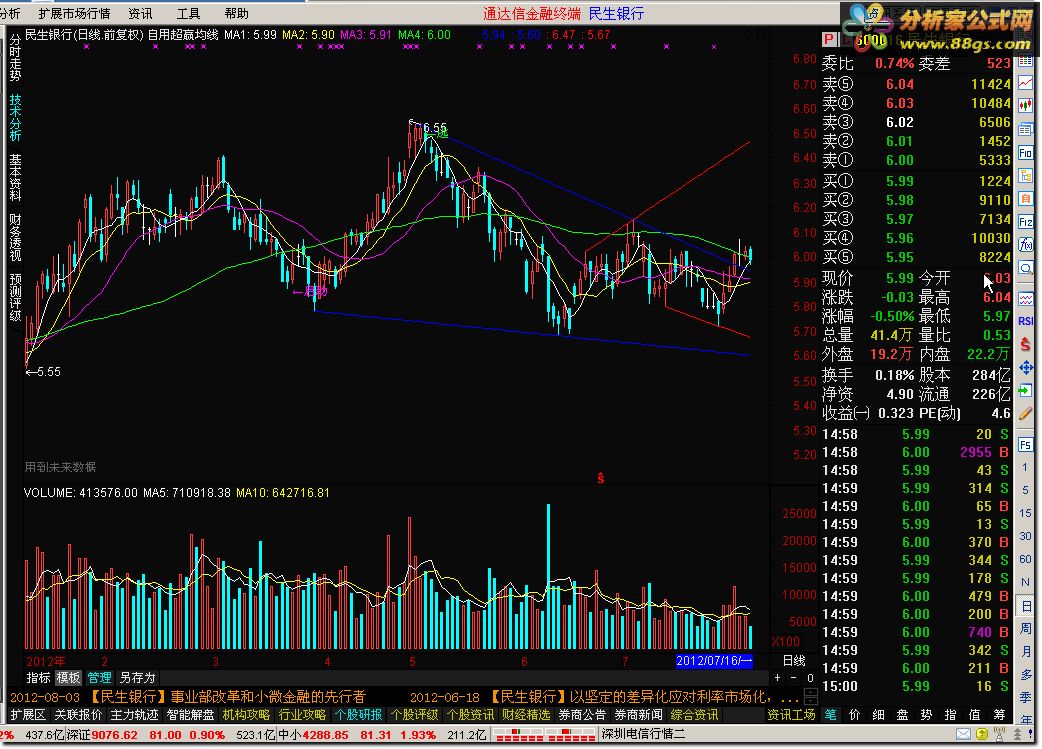This screenshot has height=749, width=1042.
Task: Select the pencil drawing tool icon
Action: point(1026,413)
